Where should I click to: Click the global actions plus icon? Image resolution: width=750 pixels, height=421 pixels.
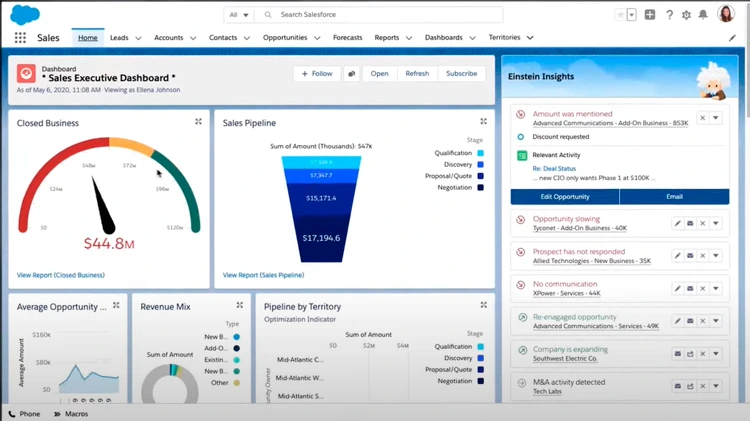pos(650,15)
